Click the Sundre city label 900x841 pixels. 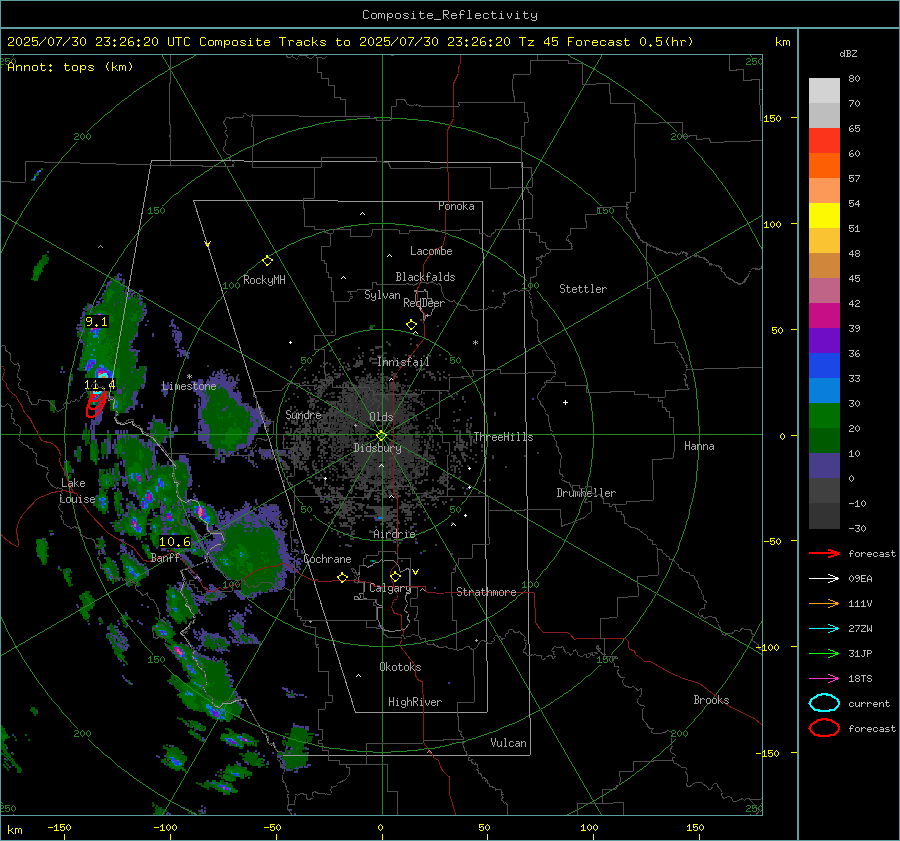303,414
